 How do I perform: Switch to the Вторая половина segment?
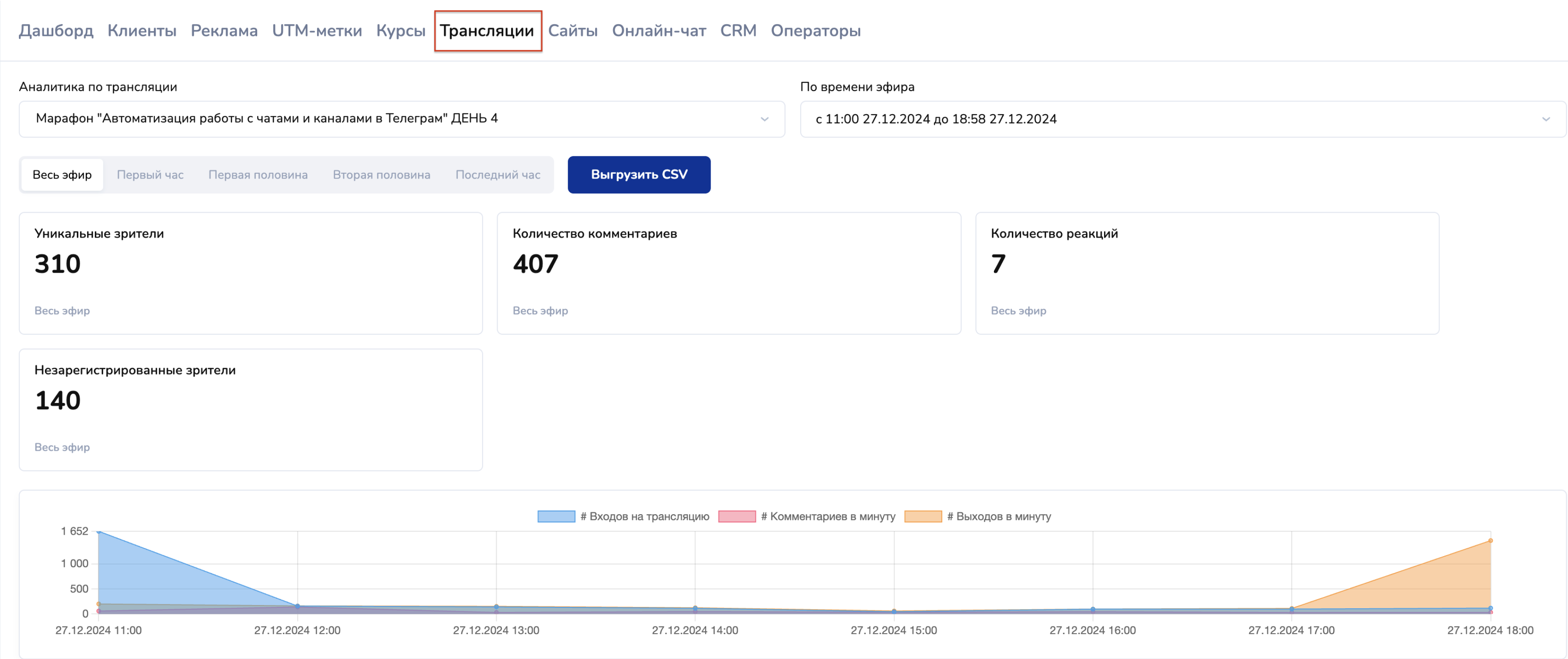(x=381, y=175)
